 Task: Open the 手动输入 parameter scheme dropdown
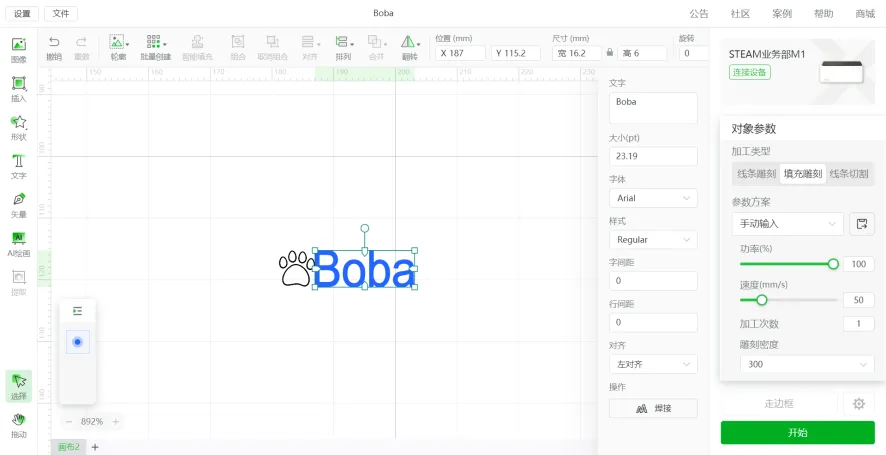(788, 224)
